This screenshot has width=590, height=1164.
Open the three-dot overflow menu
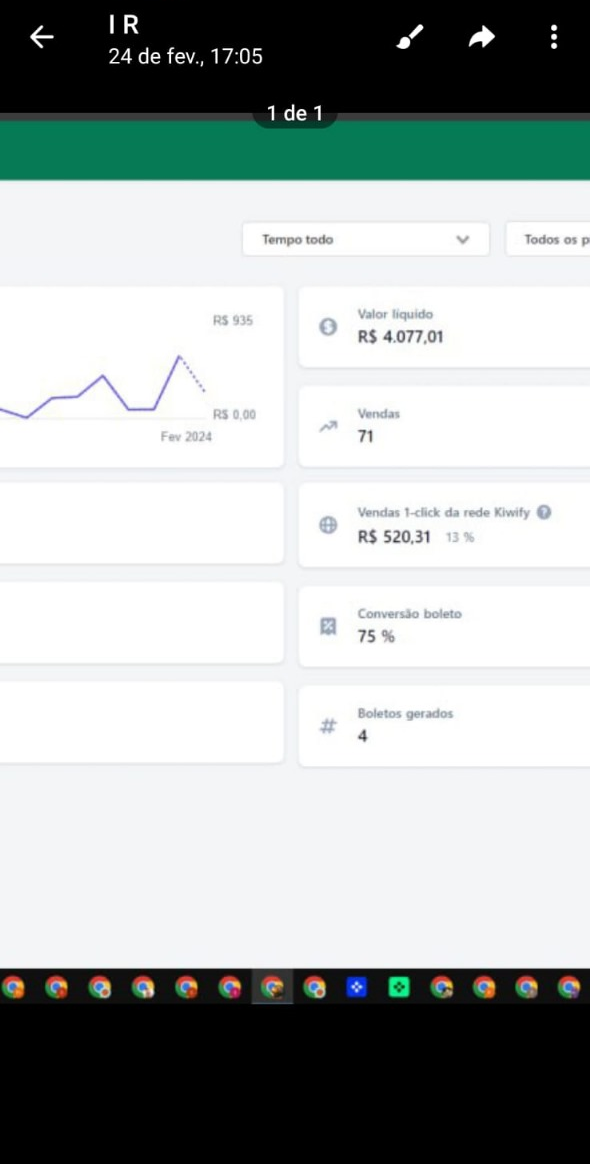(x=554, y=37)
